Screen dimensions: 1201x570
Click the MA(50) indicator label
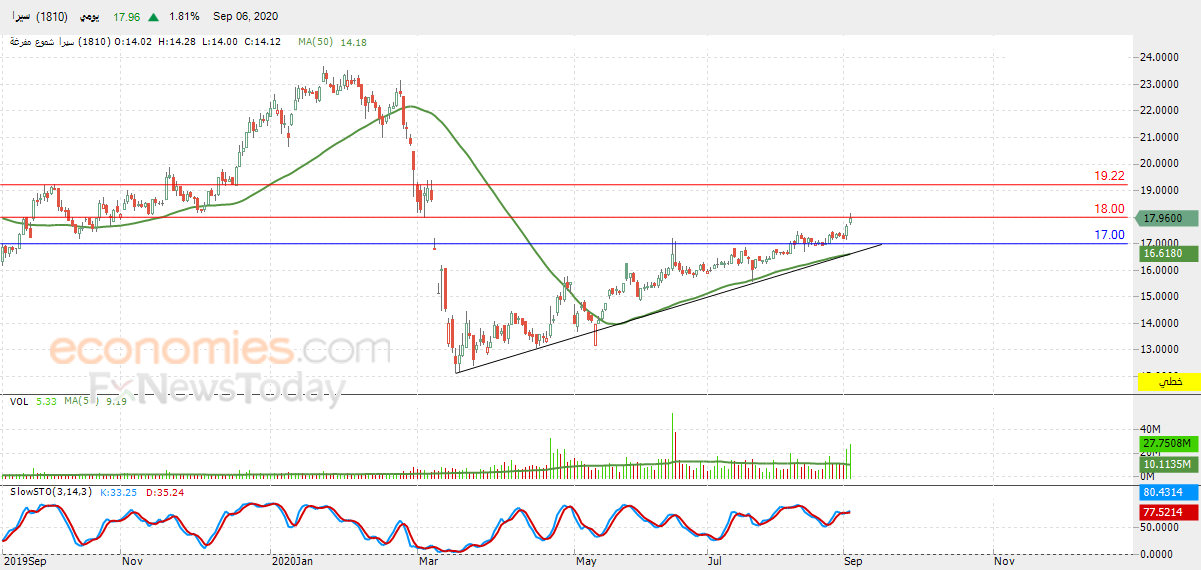[316, 42]
